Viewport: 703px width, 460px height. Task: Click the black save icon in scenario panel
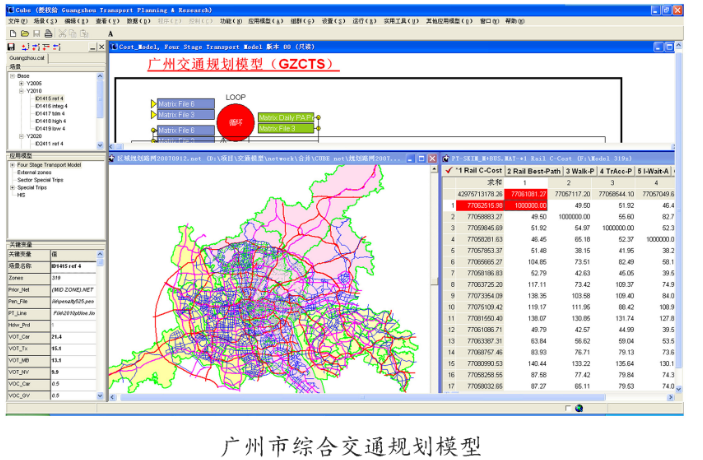click(x=11, y=47)
